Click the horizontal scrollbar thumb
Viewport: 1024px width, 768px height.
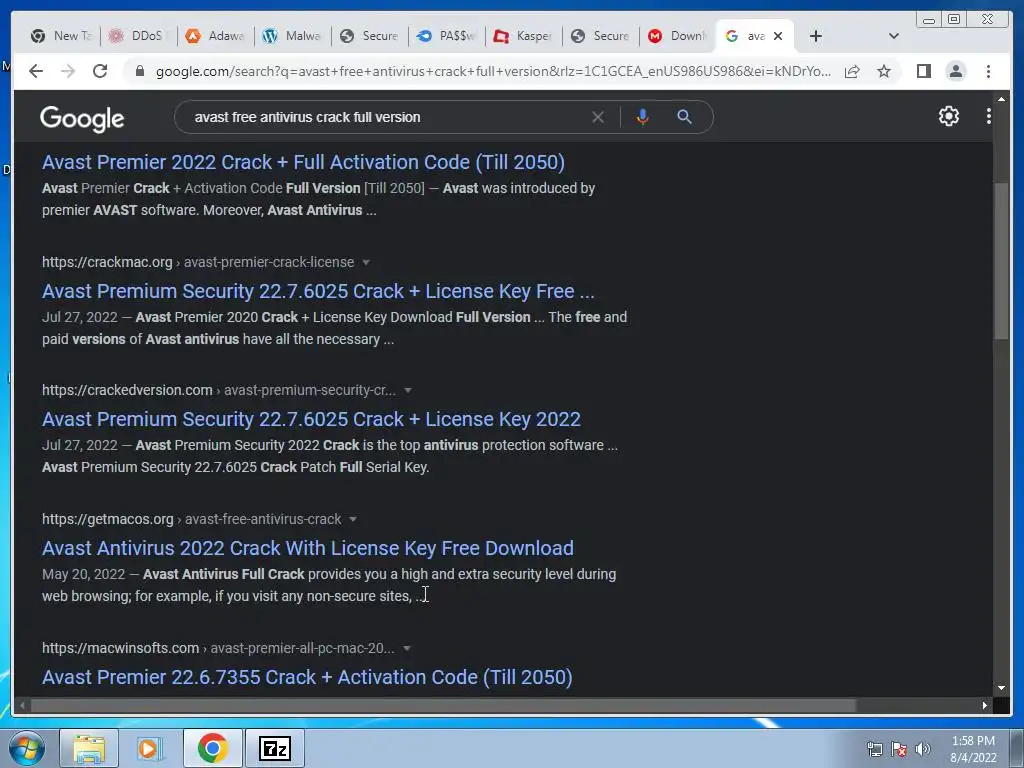[443, 705]
